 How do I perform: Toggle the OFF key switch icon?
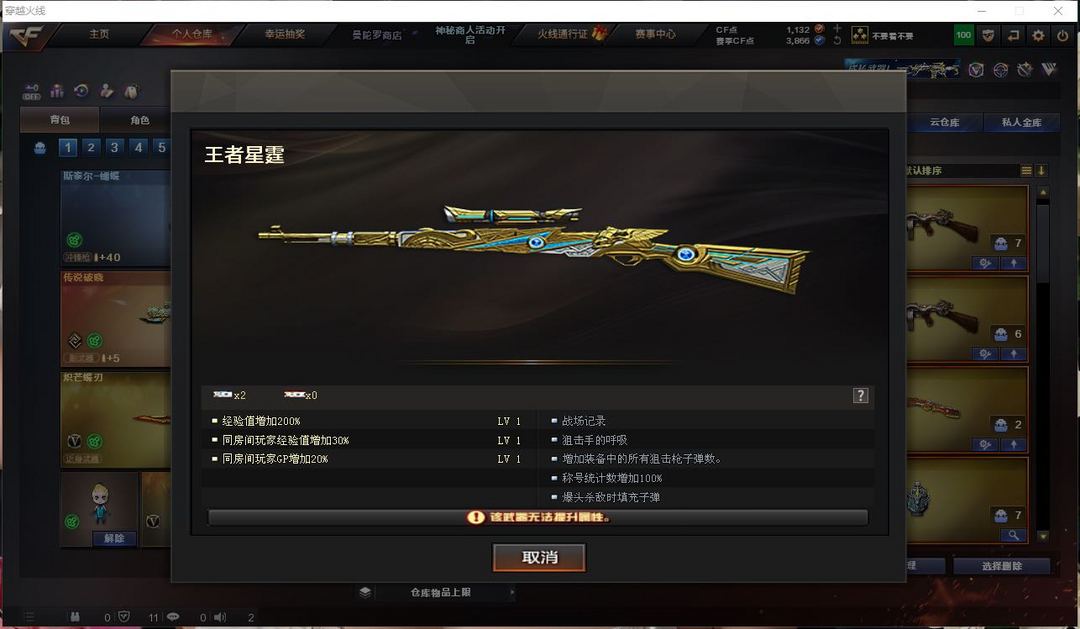pos(32,92)
